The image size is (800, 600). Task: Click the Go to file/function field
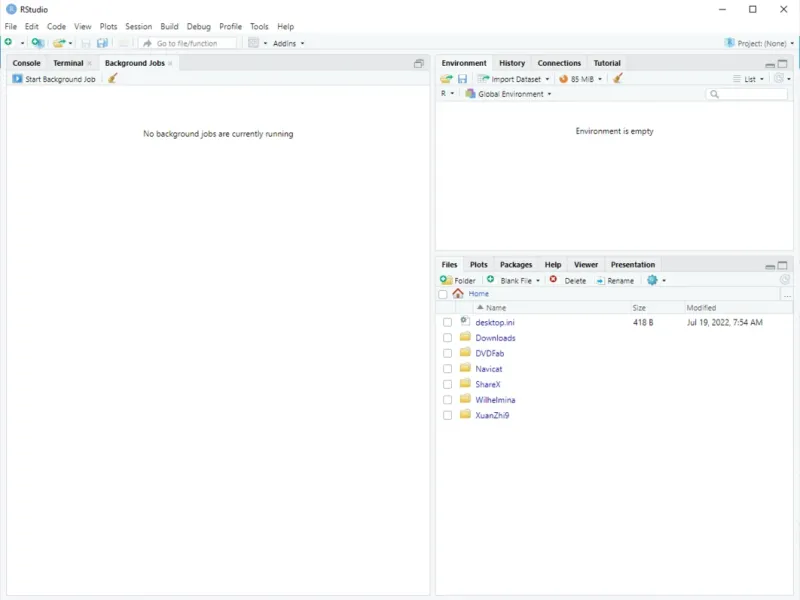coord(188,43)
